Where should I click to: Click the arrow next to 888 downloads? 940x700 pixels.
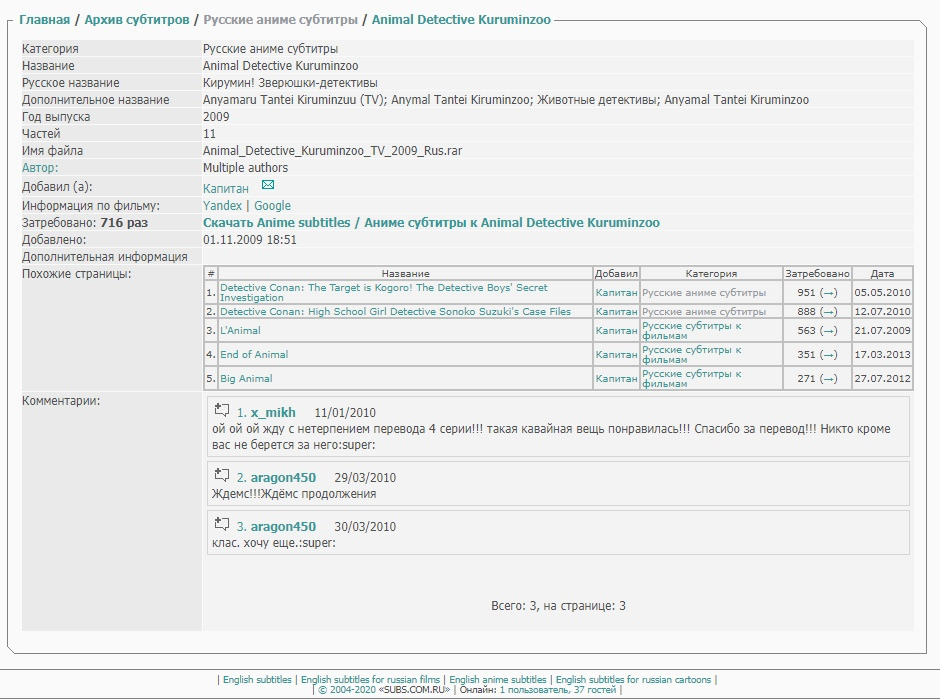pyautogui.click(x=828, y=312)
